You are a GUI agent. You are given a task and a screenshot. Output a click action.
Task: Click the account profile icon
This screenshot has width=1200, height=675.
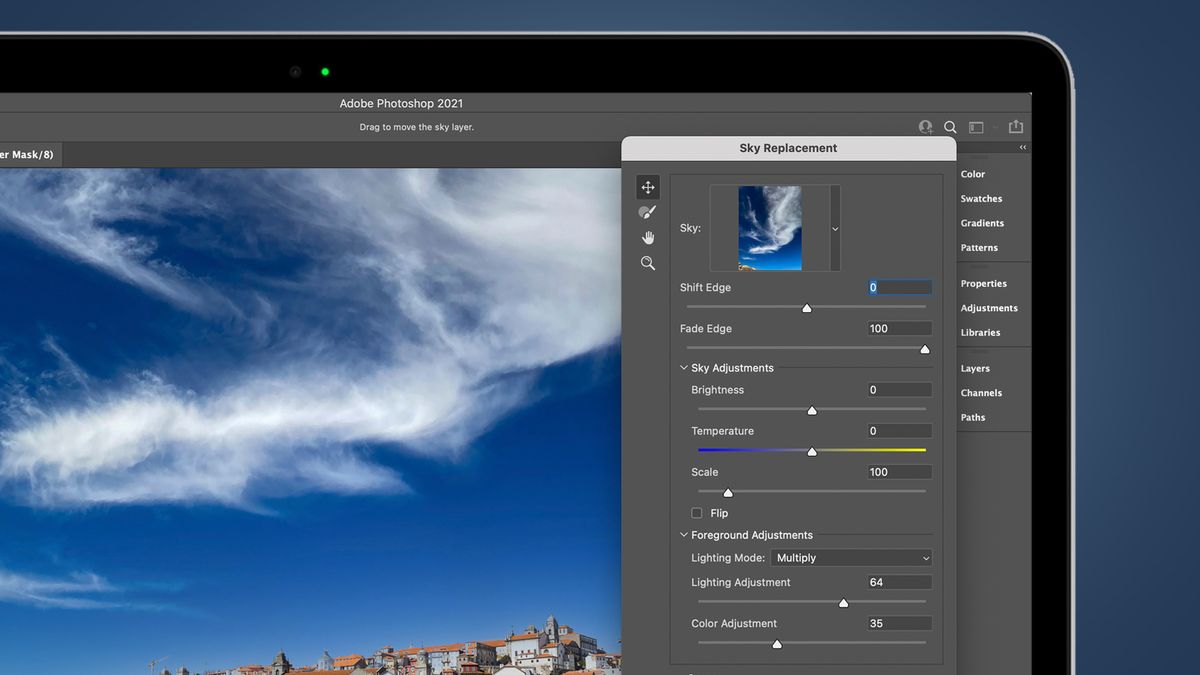(x=925, y=127)
